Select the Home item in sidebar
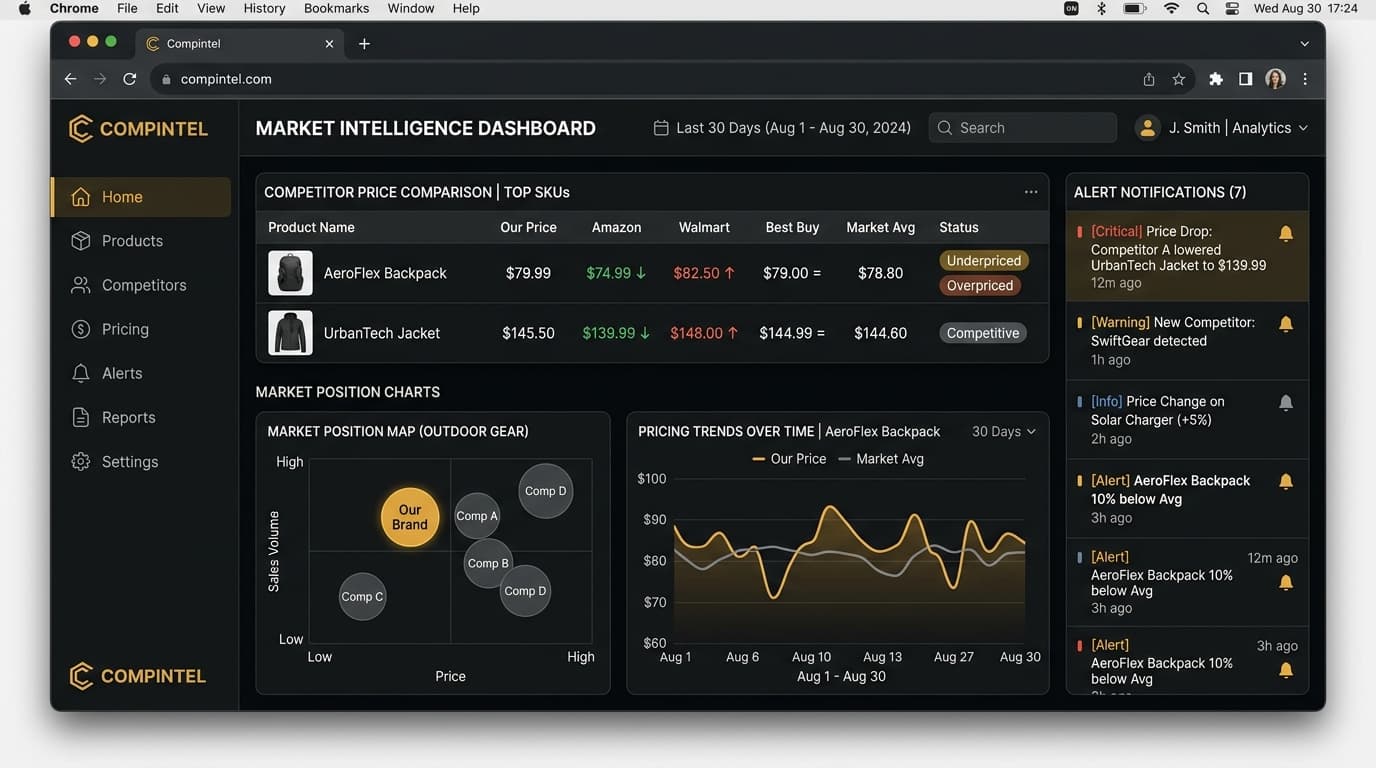 [140, 197]
